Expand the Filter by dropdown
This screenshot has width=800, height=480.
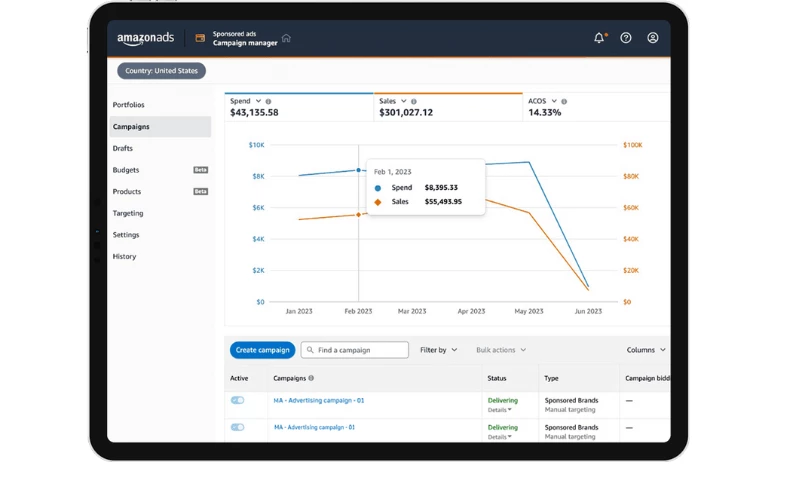438,350
